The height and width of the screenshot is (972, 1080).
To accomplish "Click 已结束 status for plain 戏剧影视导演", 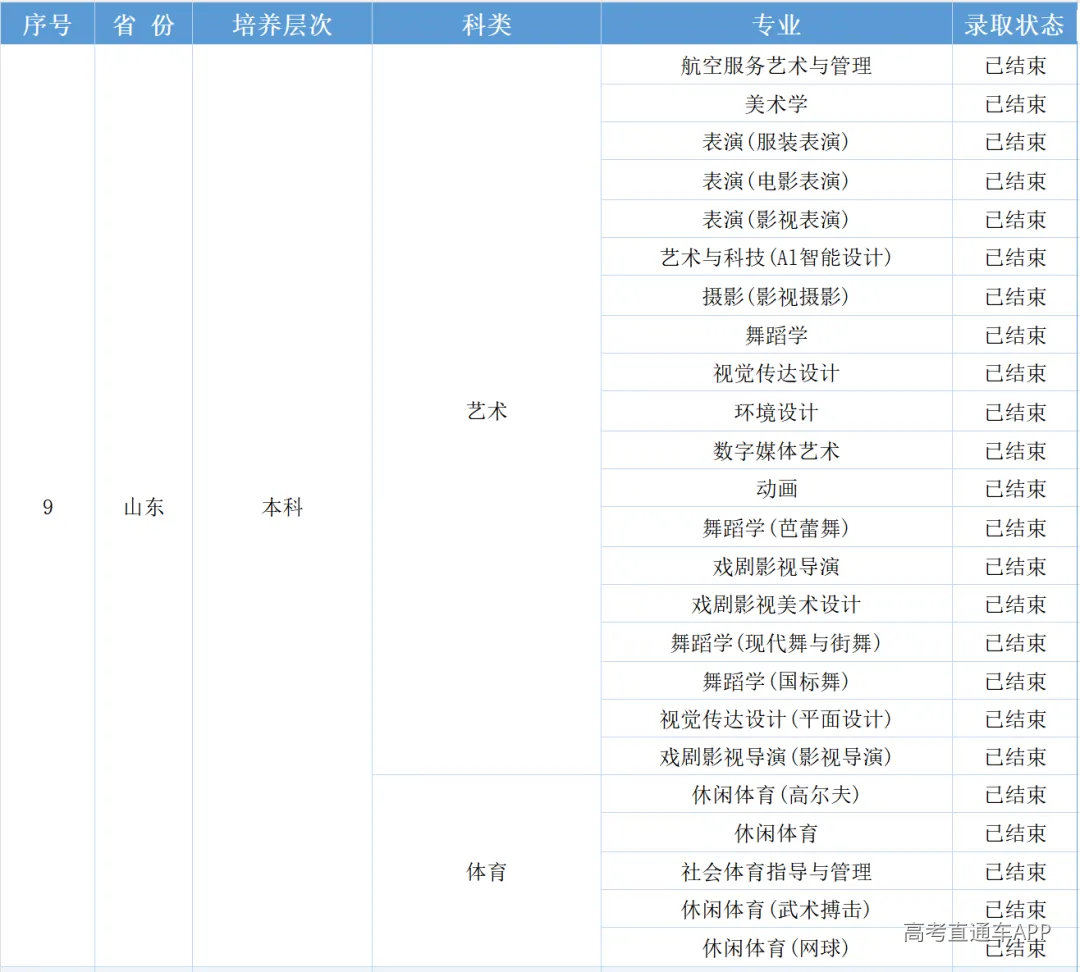I will [1015, 567].
